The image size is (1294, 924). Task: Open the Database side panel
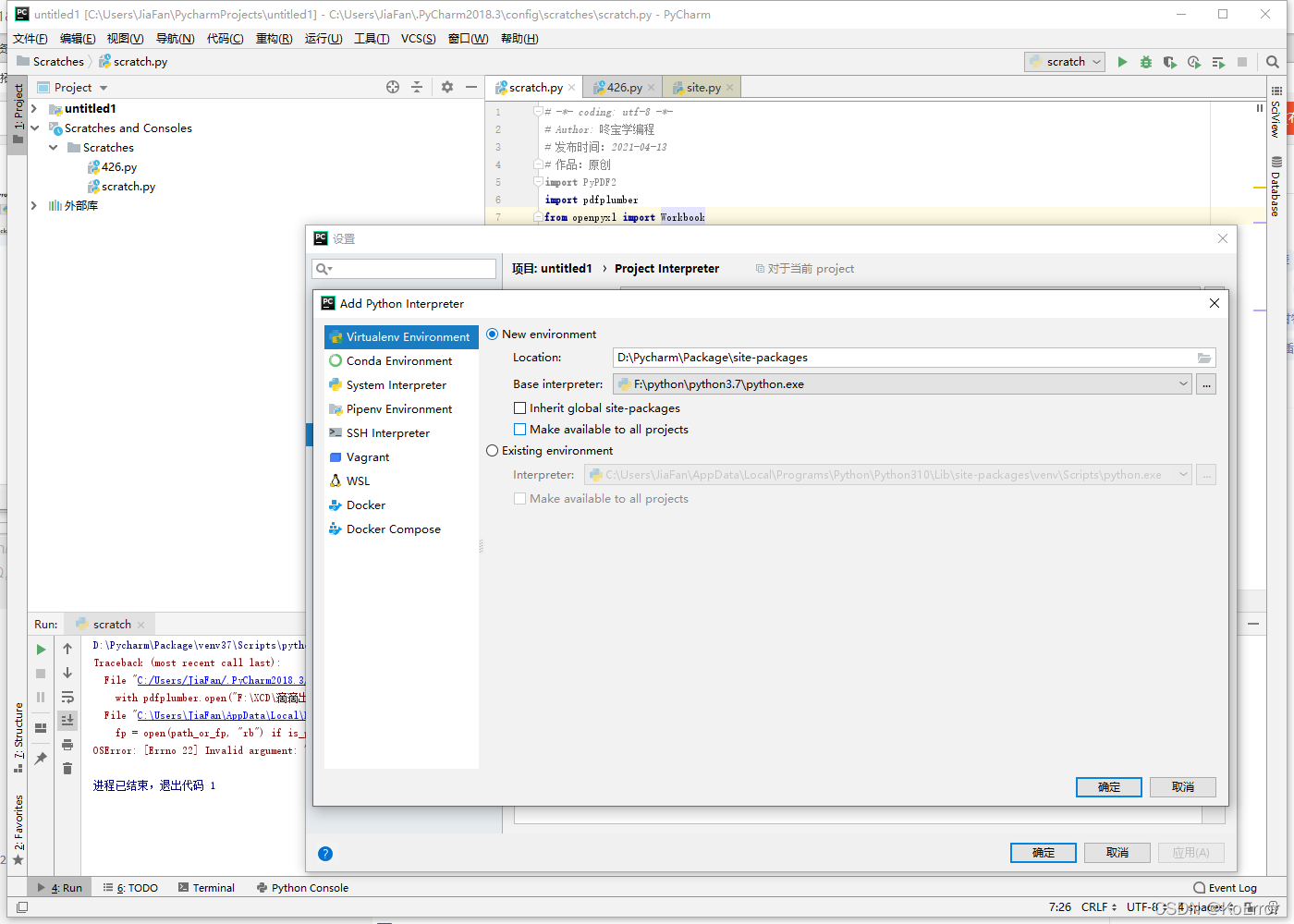pos(1276,187)
